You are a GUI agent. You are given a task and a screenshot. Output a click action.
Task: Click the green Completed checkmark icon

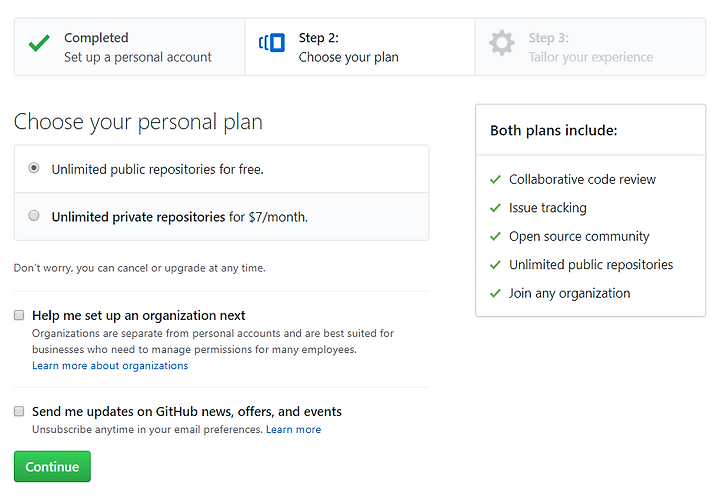39,43
